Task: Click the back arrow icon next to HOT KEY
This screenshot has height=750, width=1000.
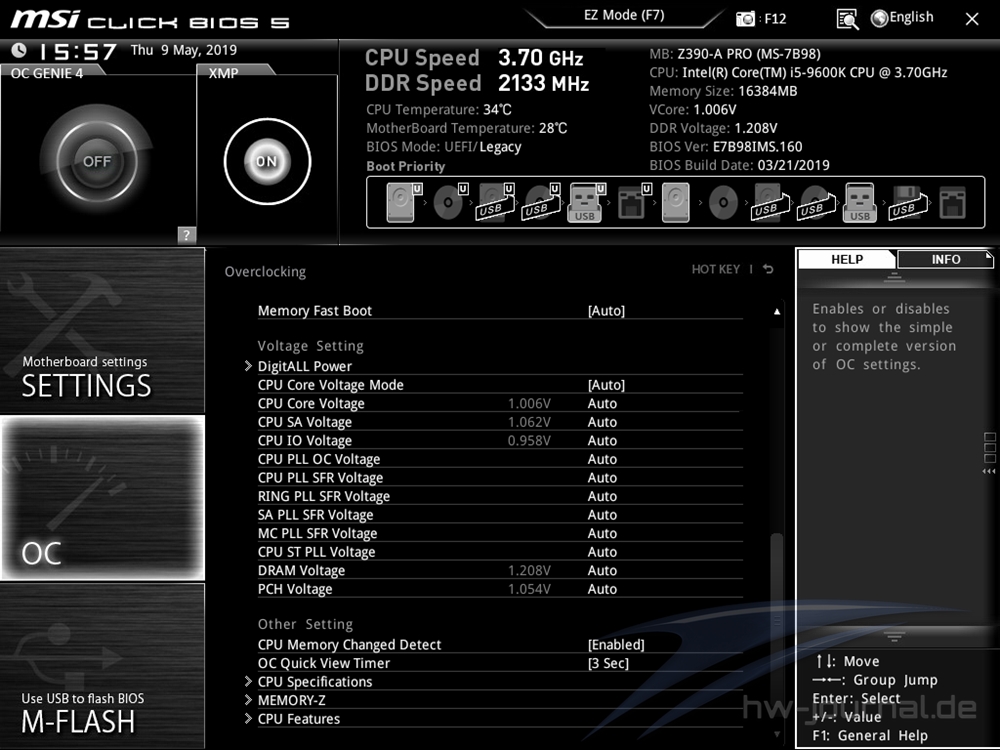Action: click(768, 269)
